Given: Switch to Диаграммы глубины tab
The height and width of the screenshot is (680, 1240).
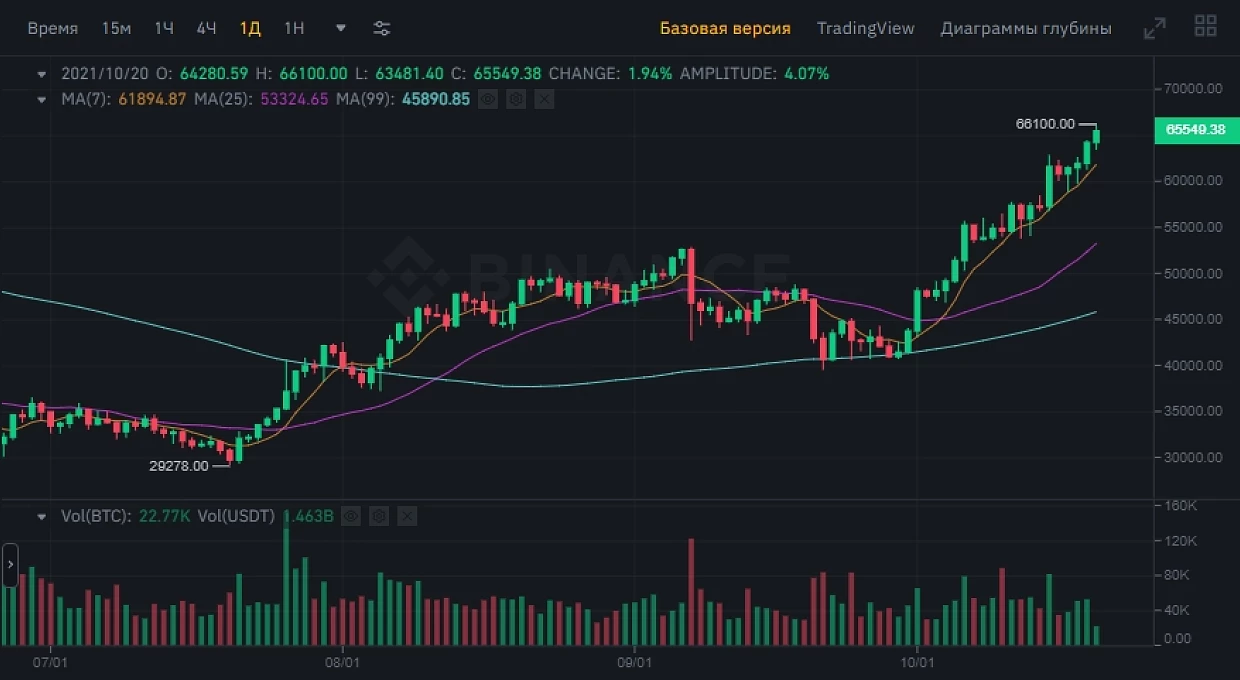Looking at the screenshot, I should point(1026,28).
